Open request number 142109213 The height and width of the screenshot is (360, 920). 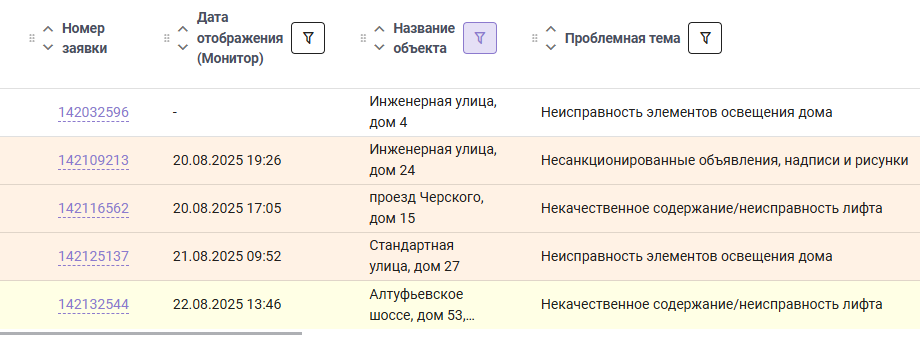click(x=93, y=161)
